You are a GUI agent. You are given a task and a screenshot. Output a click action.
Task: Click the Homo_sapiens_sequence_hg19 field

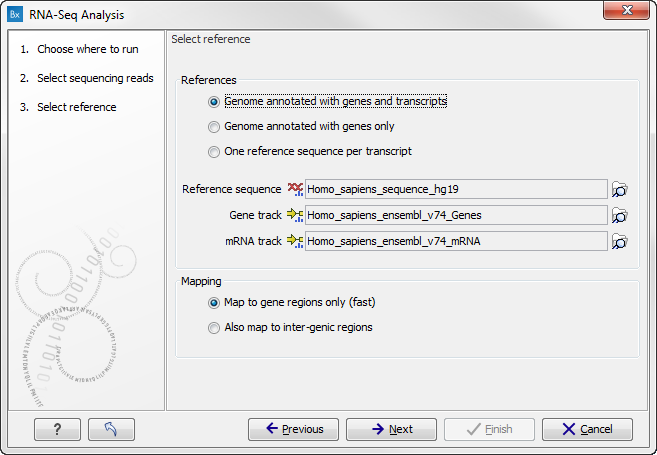(x=456, y=189)
